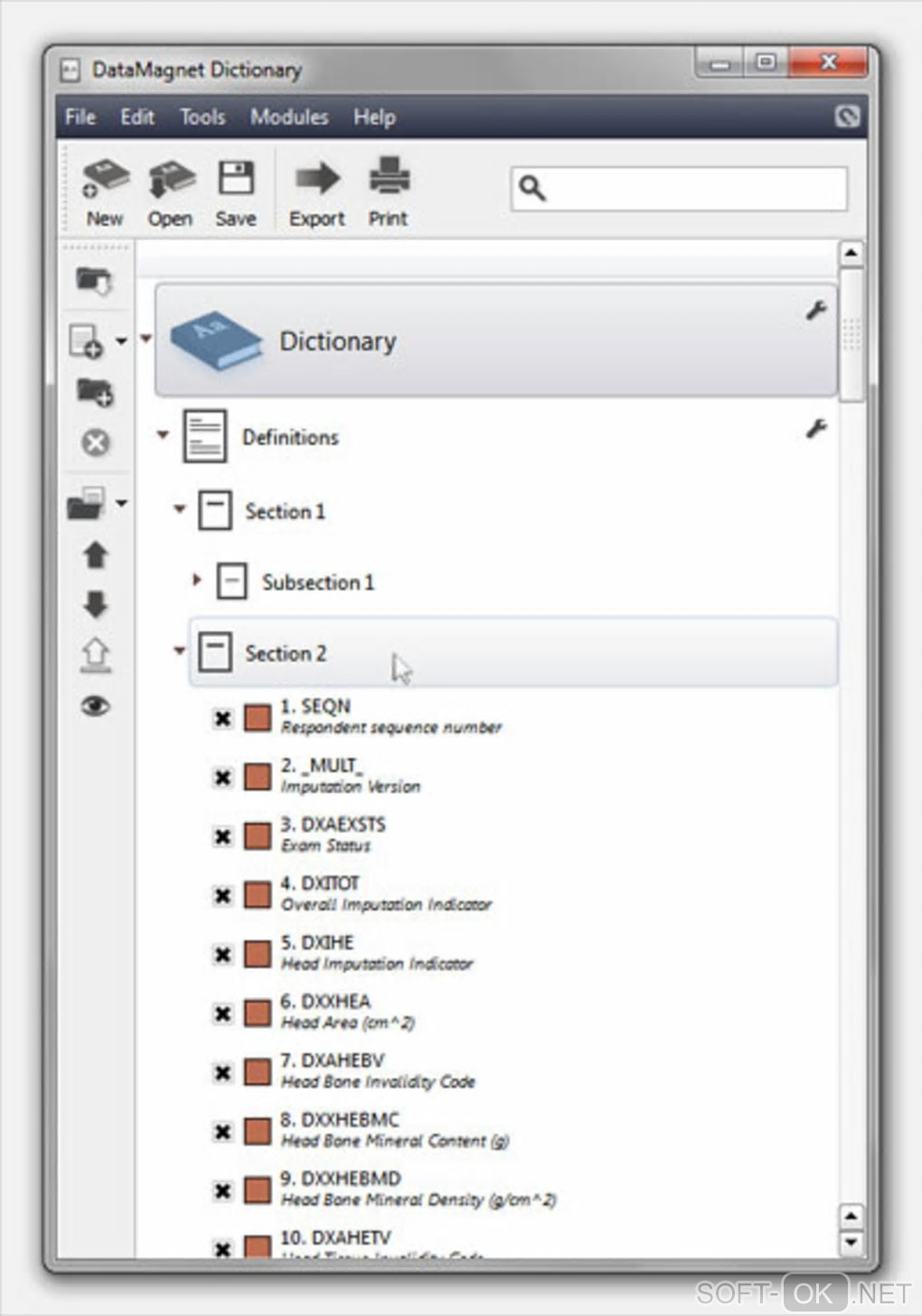Expand the Subsection 1 tree arrow
This screenshot has width=922, height=1316.
(x=196, y=579)
